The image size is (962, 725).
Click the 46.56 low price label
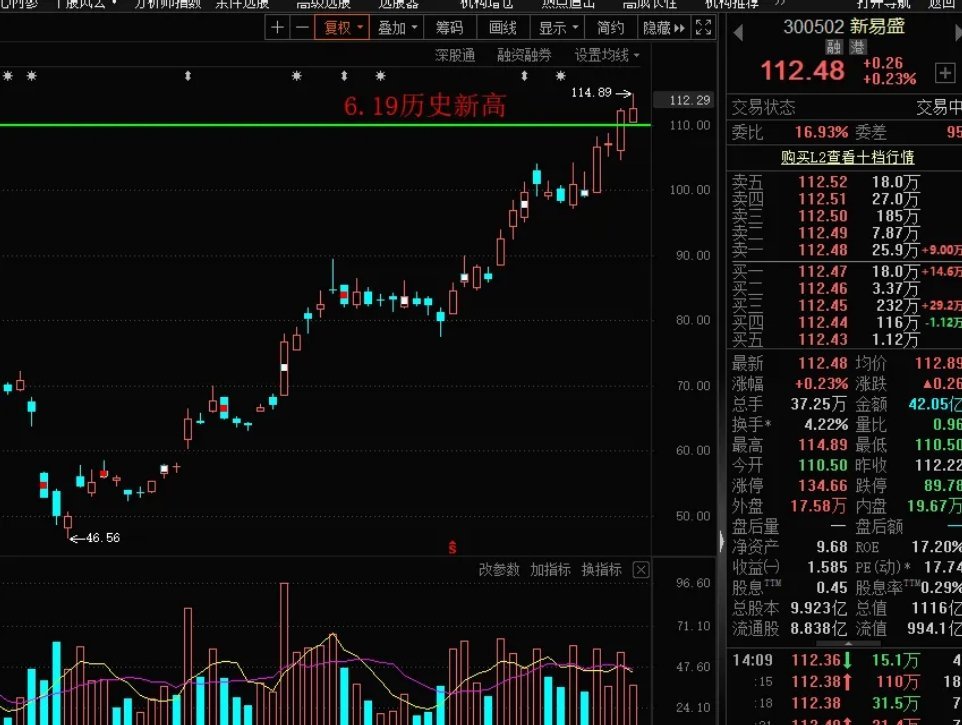click(x=102, y=538)
